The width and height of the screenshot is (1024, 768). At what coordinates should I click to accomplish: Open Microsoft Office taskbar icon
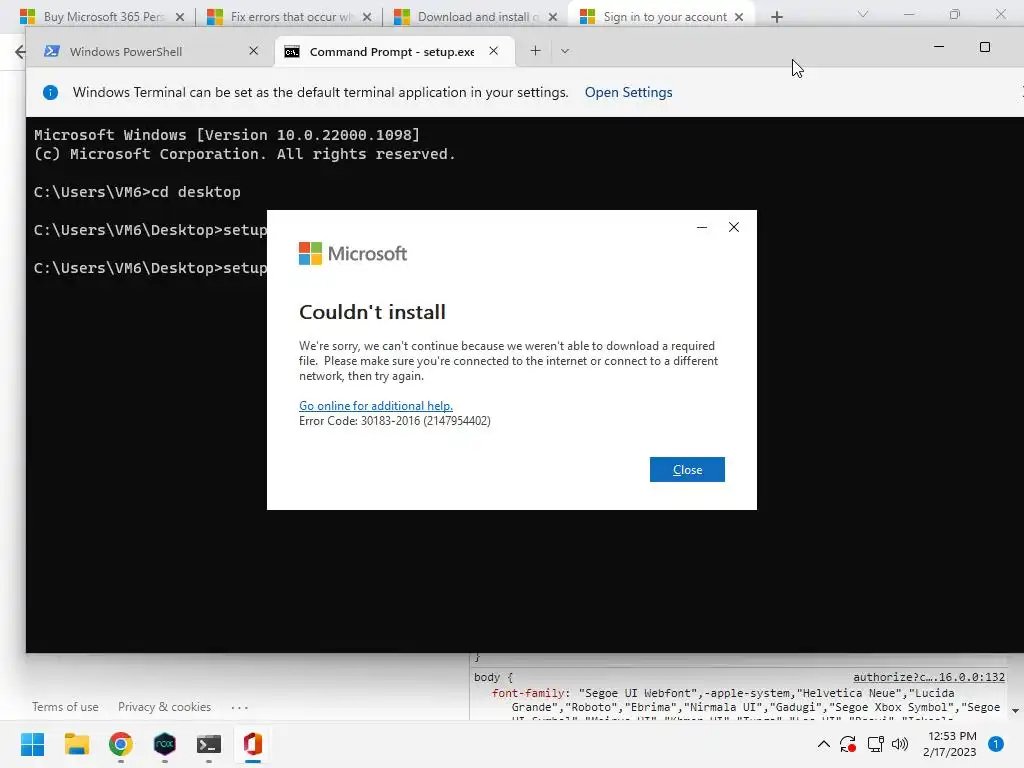pyautogui.click(x=253, y=744)
